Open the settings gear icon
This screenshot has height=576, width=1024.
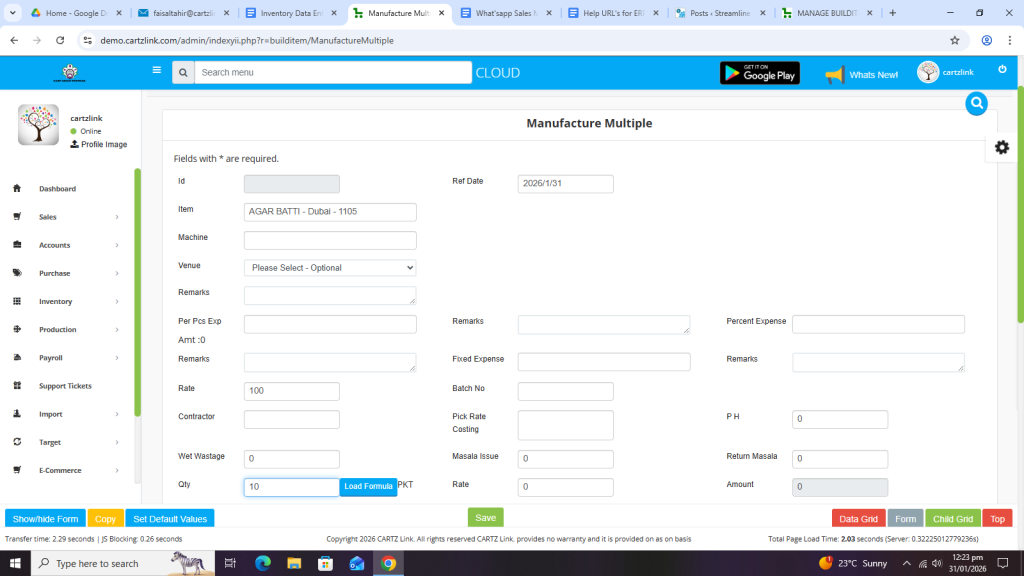(x=1001, y=147)
